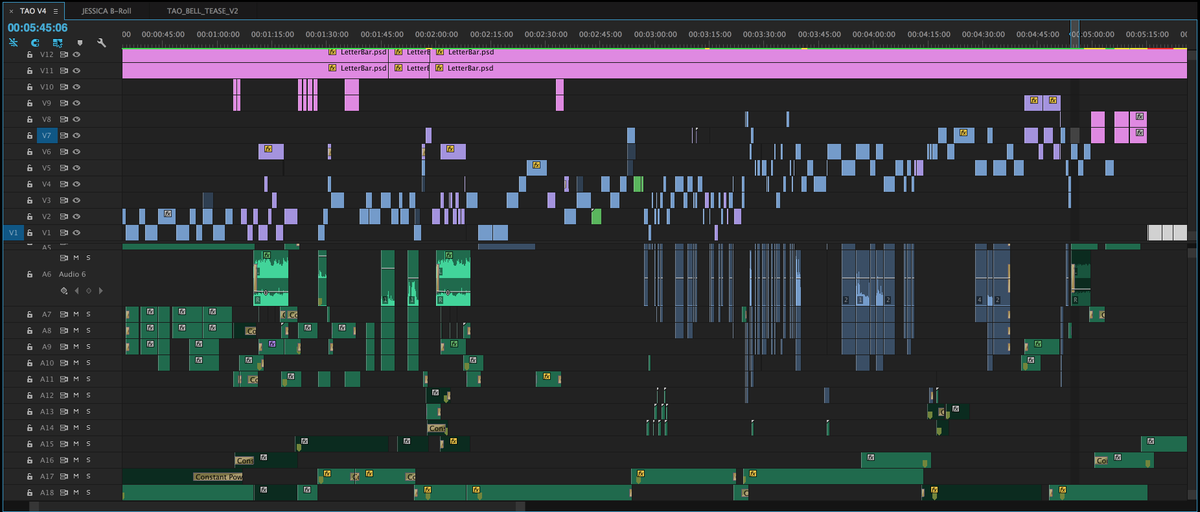Solo track A6

(88, 258)
